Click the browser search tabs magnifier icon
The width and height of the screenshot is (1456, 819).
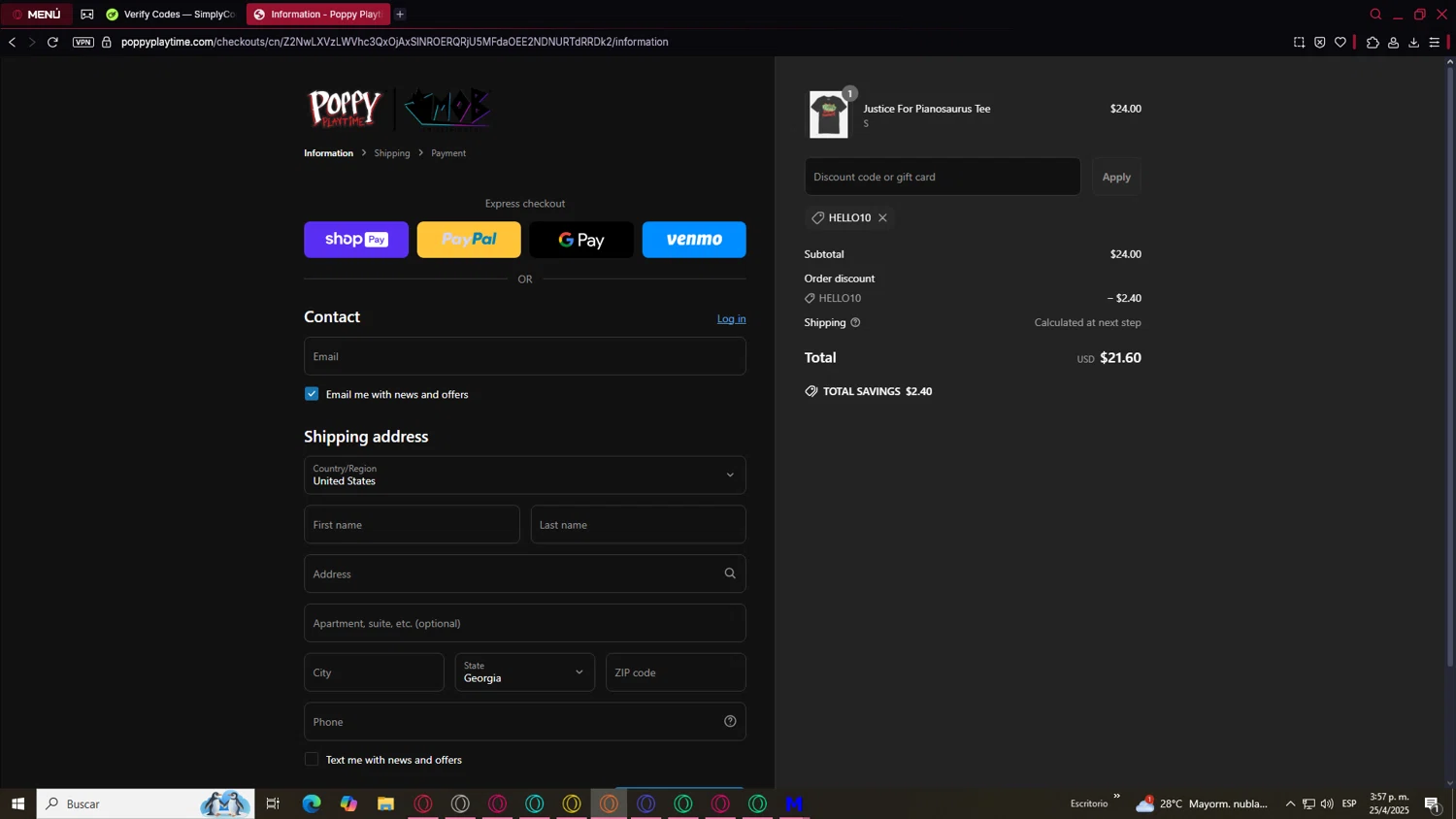click(1375, 15)
